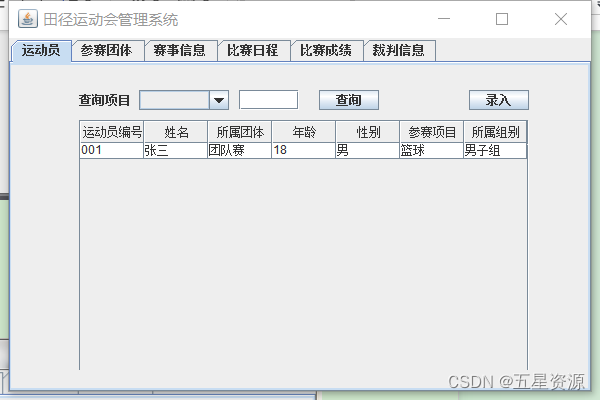Select the 参赛项目 column header
This screenshot has width=600, height=400.
pos(431,132)
